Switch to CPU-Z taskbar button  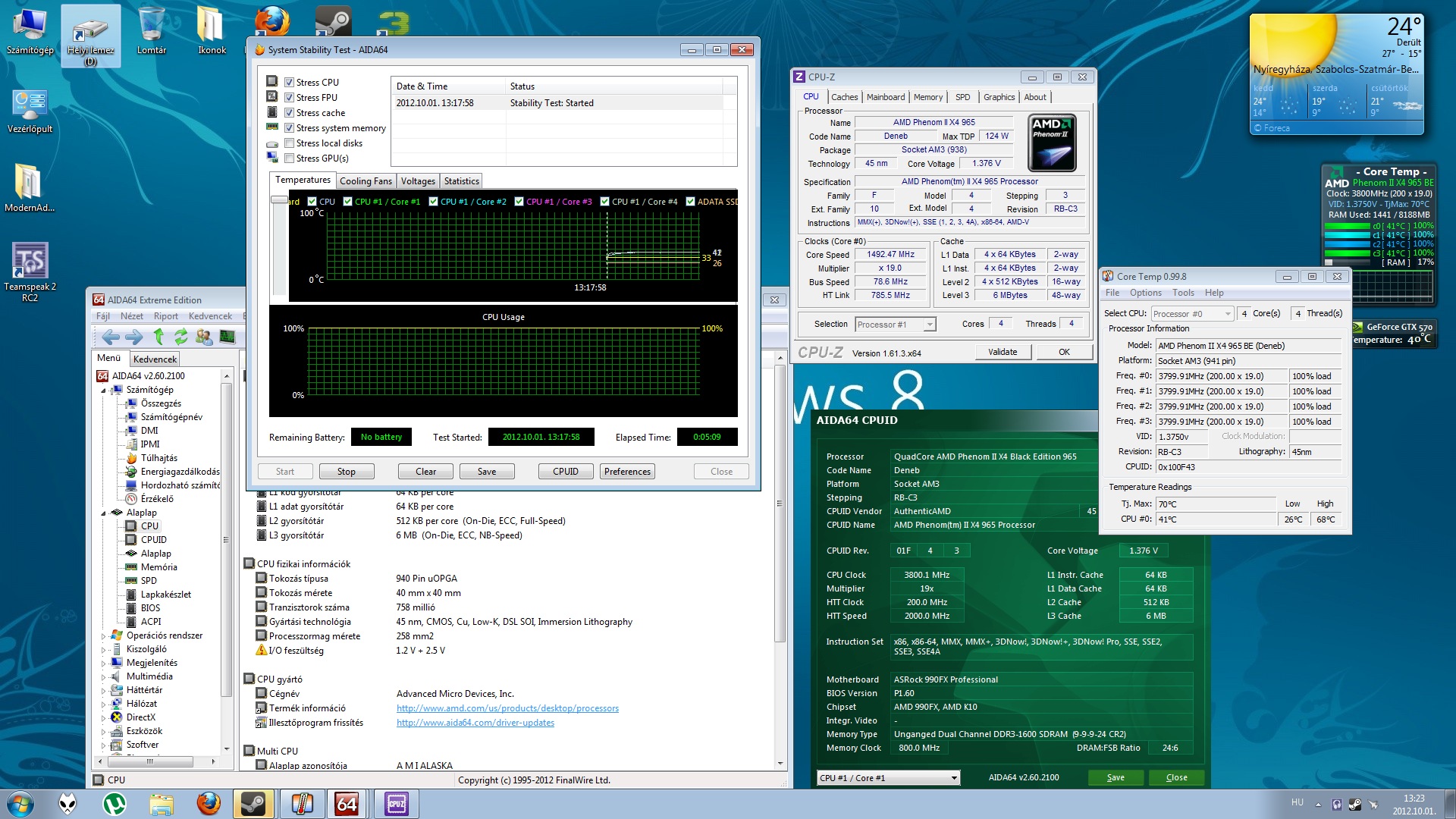point(396,804)
